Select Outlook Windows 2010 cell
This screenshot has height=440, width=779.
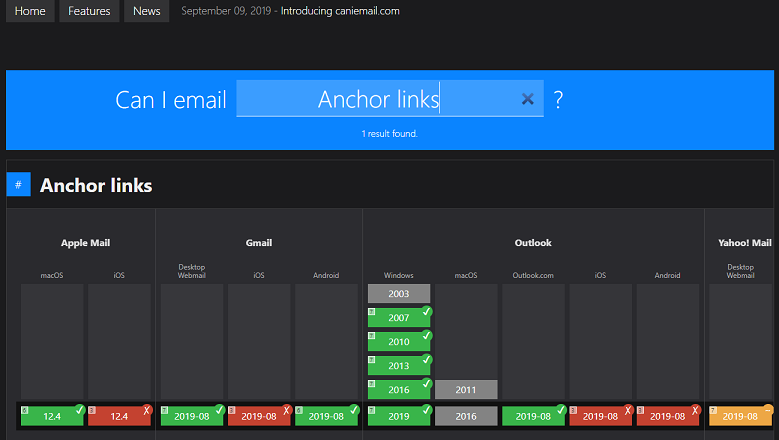(399, 342)
